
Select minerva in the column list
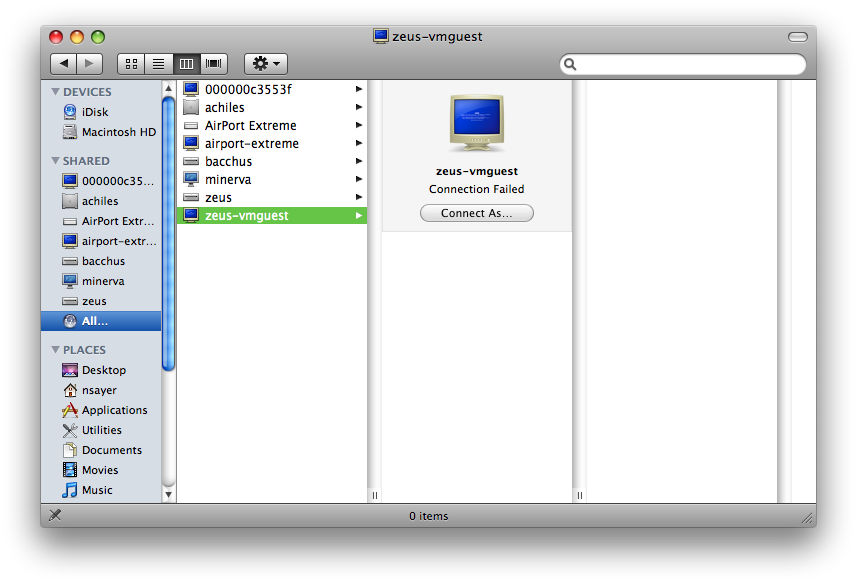(272, 179)
